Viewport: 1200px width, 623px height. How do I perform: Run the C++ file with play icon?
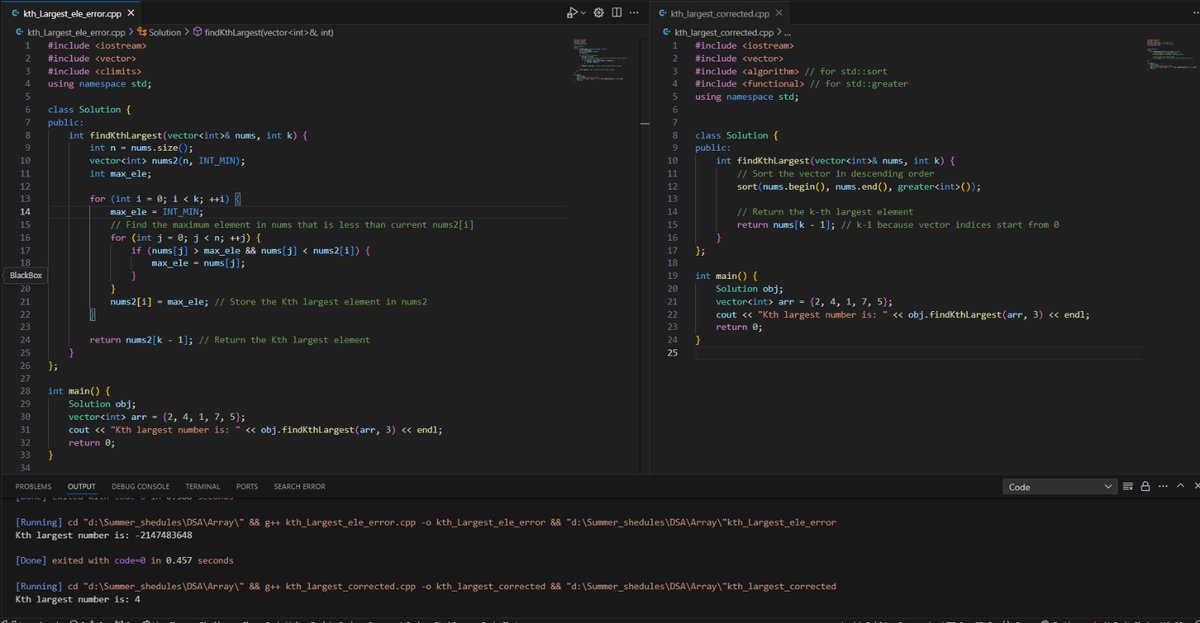pos(570,14)
